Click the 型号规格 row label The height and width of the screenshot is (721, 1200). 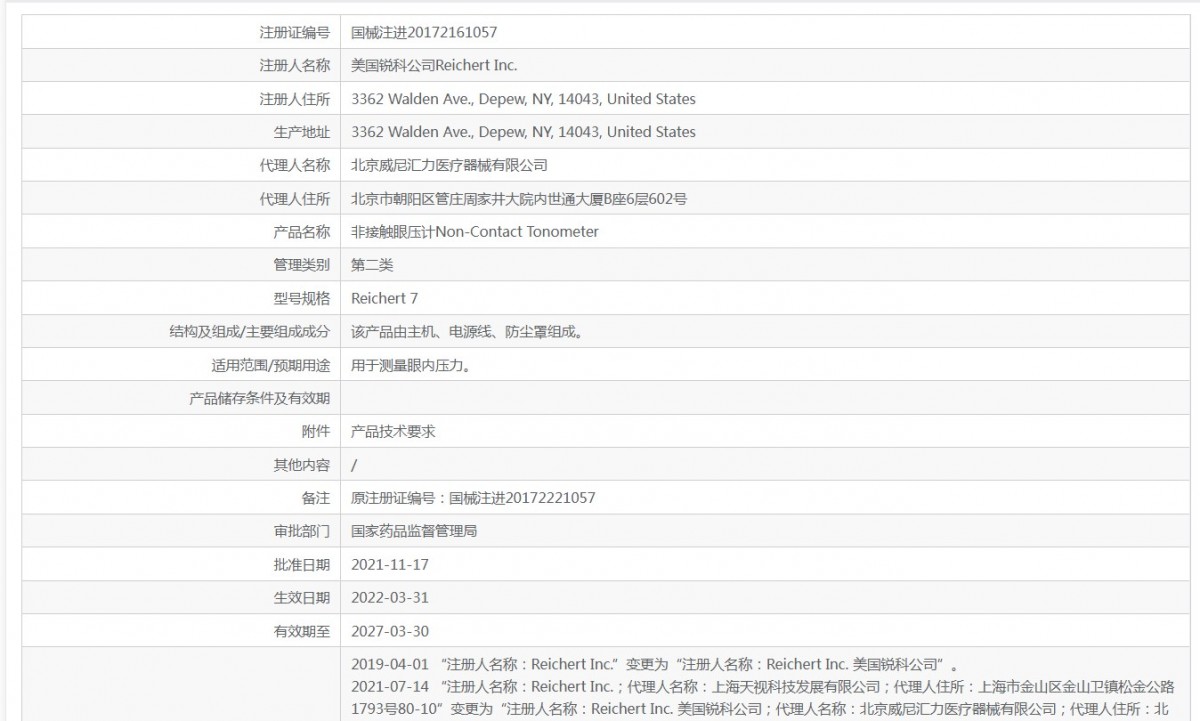click(x=301, y=298)
